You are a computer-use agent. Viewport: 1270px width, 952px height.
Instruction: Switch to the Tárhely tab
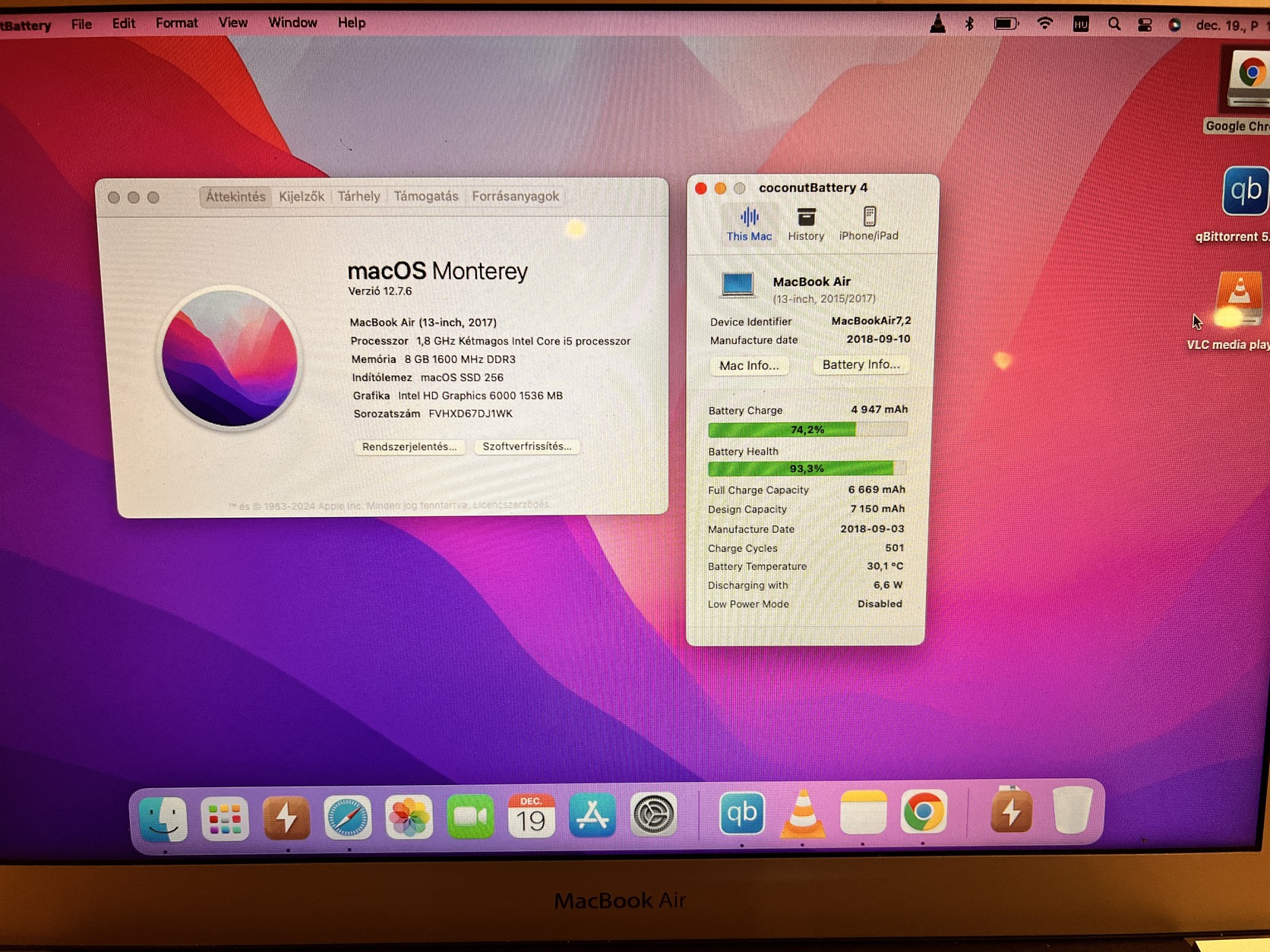tap(359, 196)
